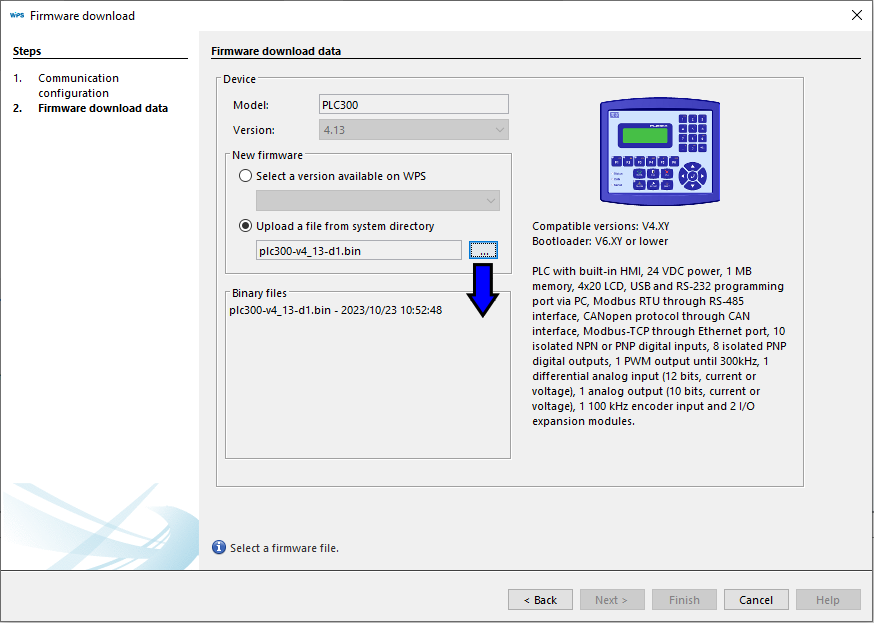Select 'Select a version available on WPS' option
This screenshot has height=623, width=874.
tap(246, 176)
